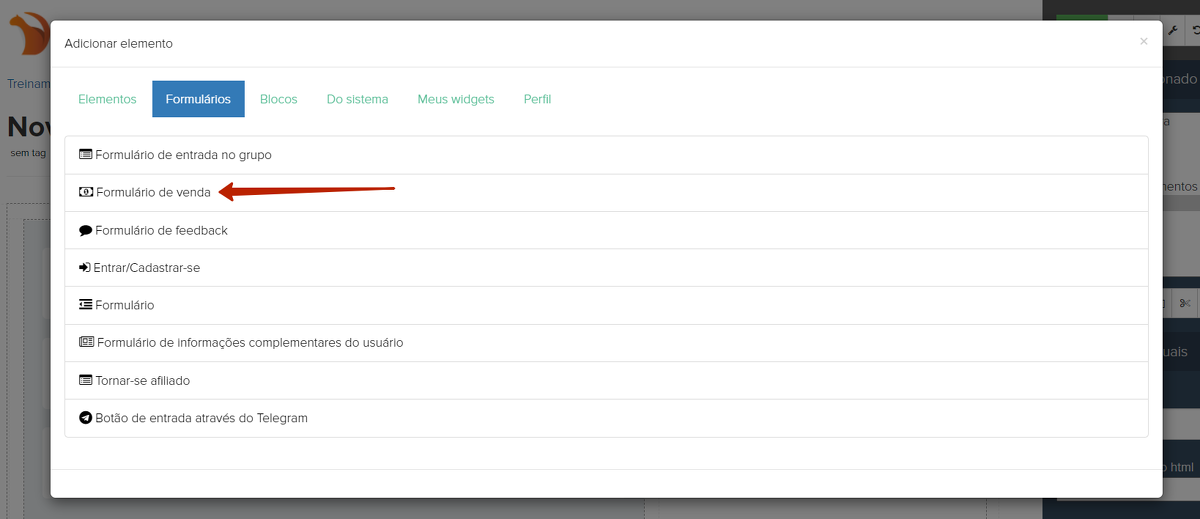1200x519 pixels.
Task: Click the Tornar-se afiliado icon
Action: pos(85,380)
